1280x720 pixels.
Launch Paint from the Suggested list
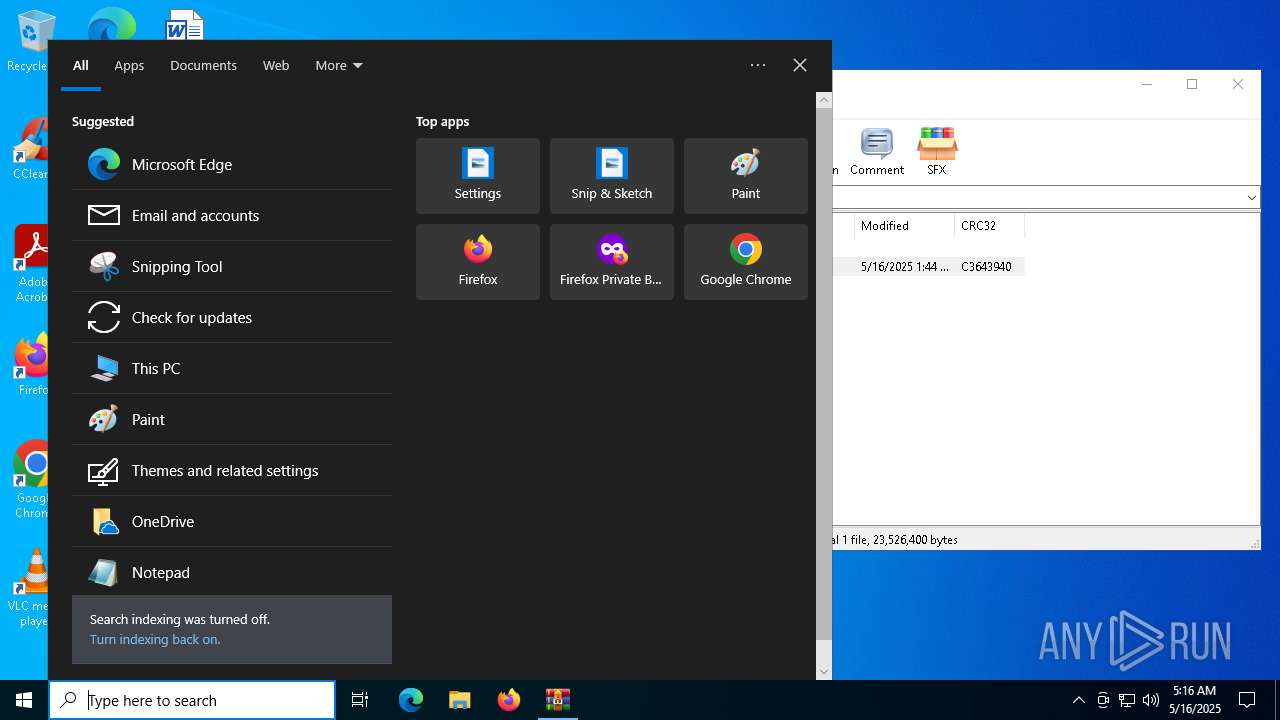pos(232,419)
